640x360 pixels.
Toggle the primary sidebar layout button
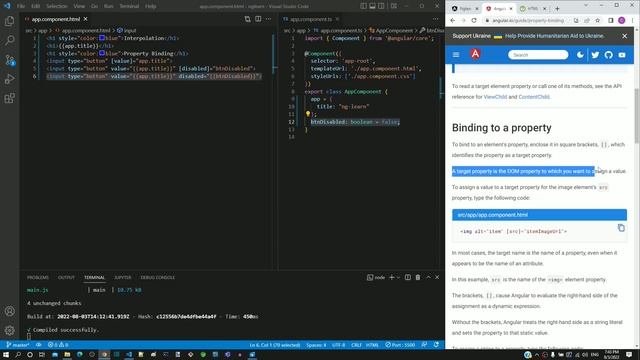[x=363, y=6]
